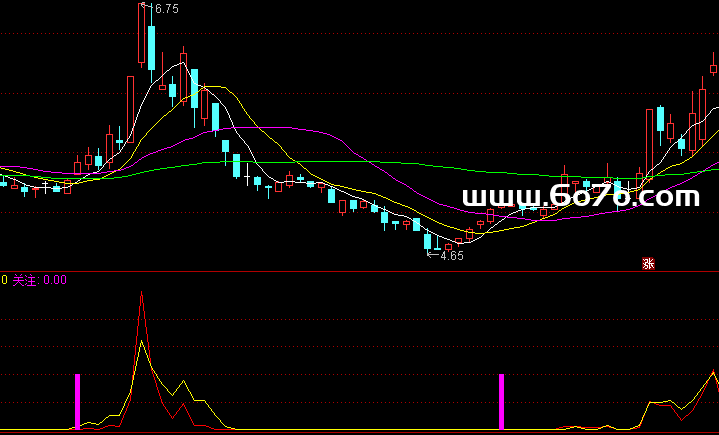Click the 16.75 high price label

pyautogui.click(x=164, y=9)
